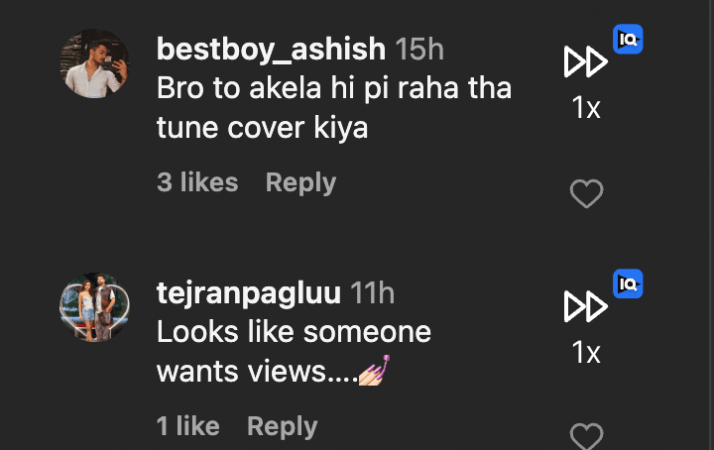Click the comment text "Bro to akela hi pi raha tha"
This screenshot has height=450, width=714.
tap(334, 88)
